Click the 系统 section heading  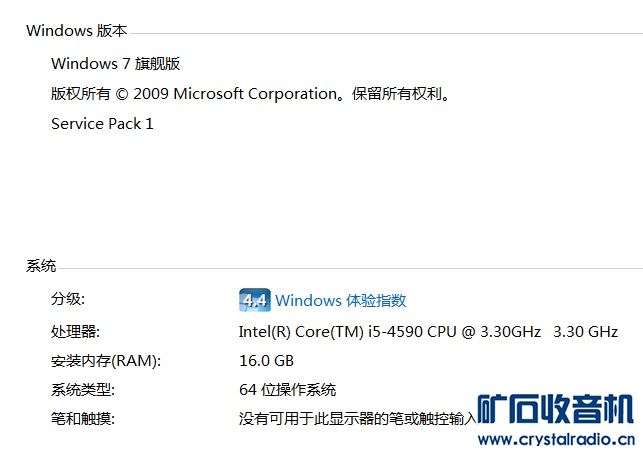[x=41, y=266]
